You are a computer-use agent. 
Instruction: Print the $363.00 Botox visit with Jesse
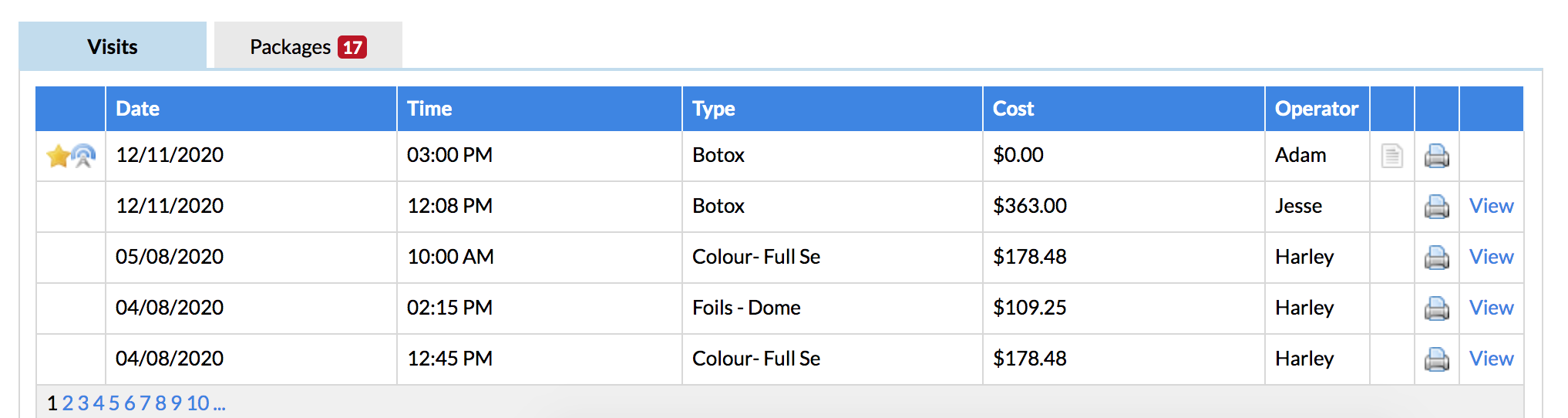coord(1436,207)
